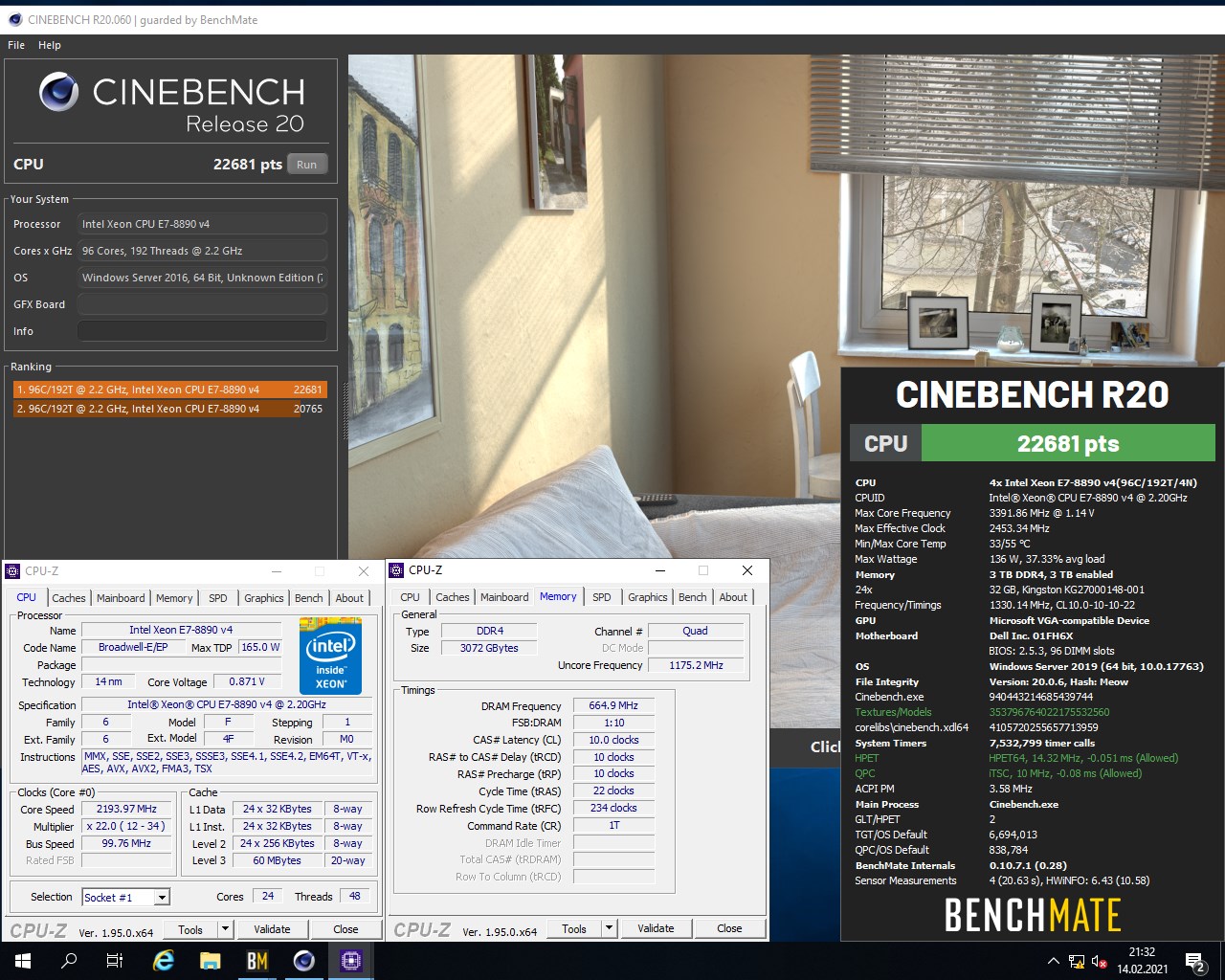Expand Tools dropdown arrow in left CPU-Z
This screenshot has height=980, width=1225.
click(x=225, y=929)
